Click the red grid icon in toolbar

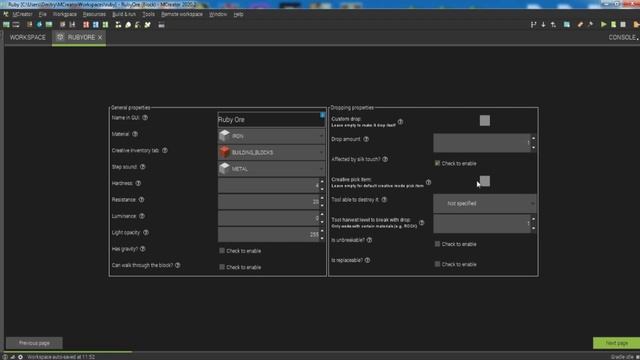[86, 24]
